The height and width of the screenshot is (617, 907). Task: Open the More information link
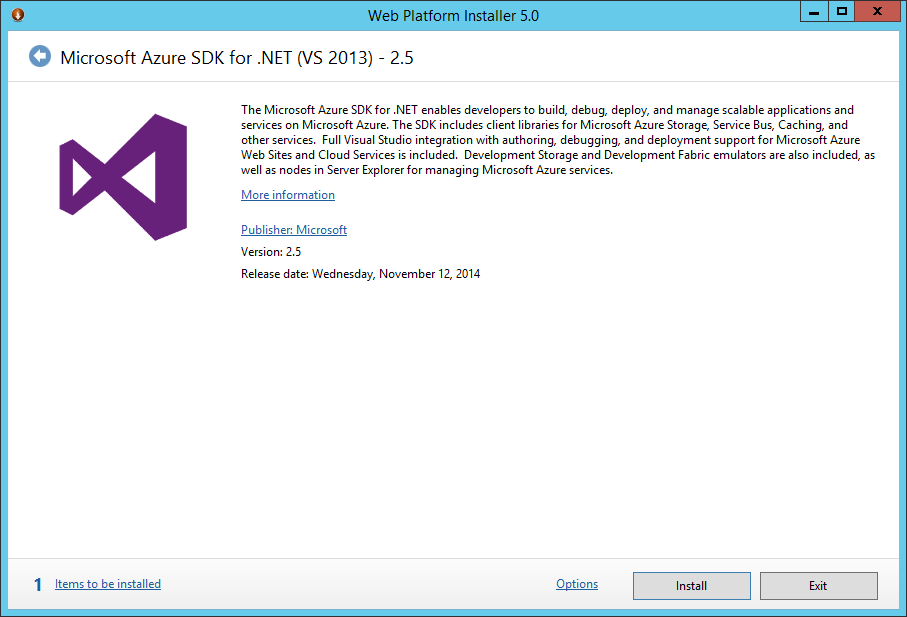pyautogui.click(x=287, y=194)
